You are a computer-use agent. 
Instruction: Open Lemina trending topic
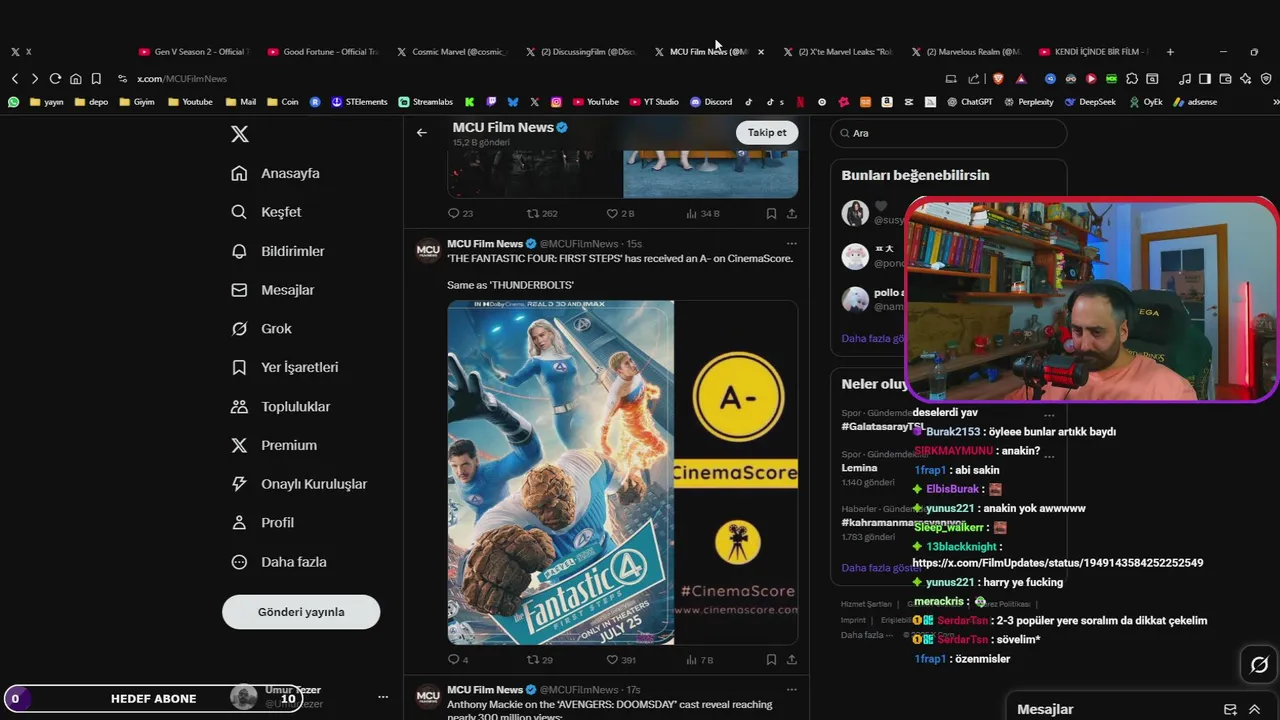(859, 468)
